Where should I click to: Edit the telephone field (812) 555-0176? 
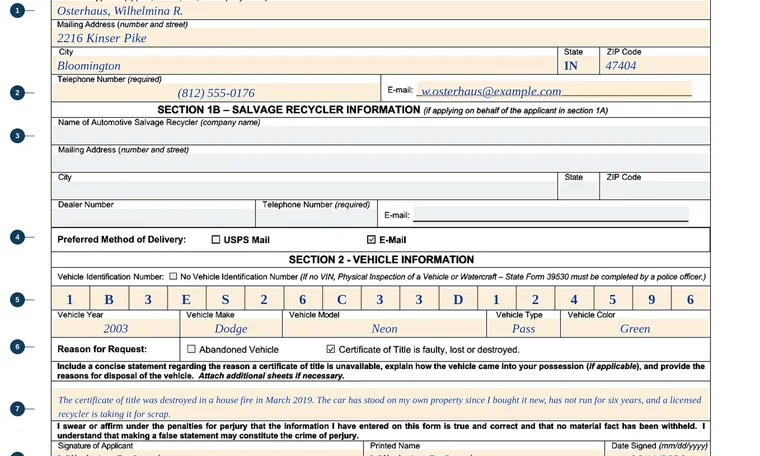click(216, 93)
